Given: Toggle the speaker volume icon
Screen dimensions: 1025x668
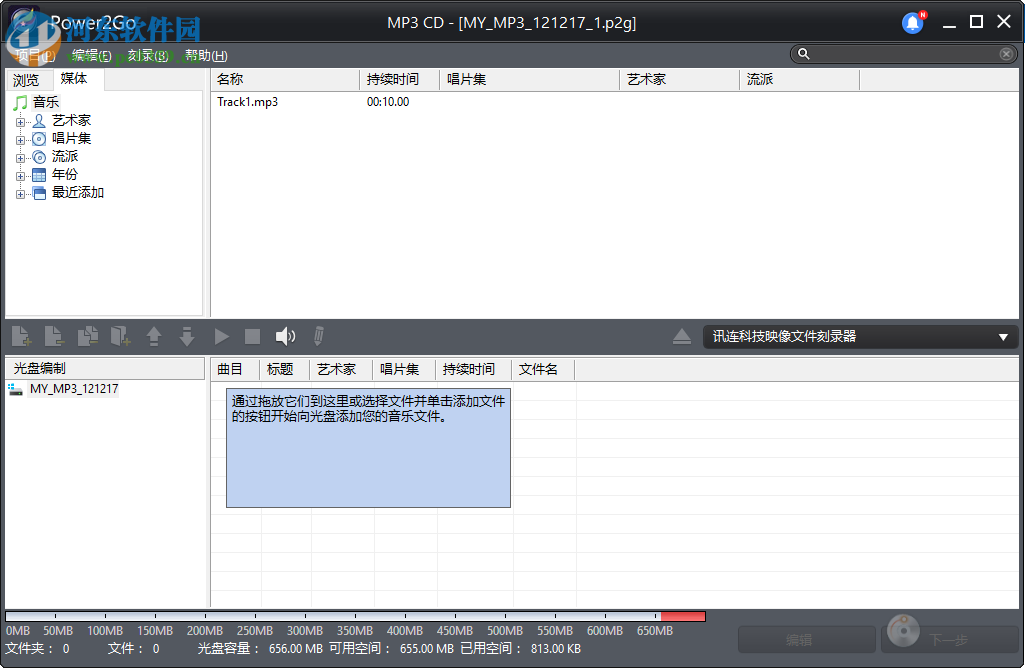Looking at the screenshot, I should click(x=287, y=336).
